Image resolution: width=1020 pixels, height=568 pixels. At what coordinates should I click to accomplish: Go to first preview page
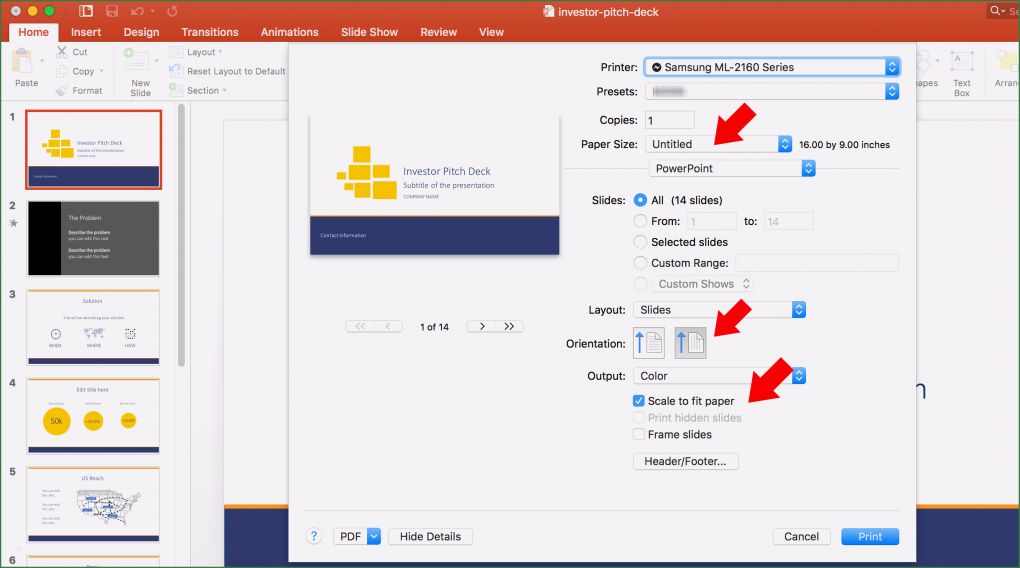(x=360, y=326)
